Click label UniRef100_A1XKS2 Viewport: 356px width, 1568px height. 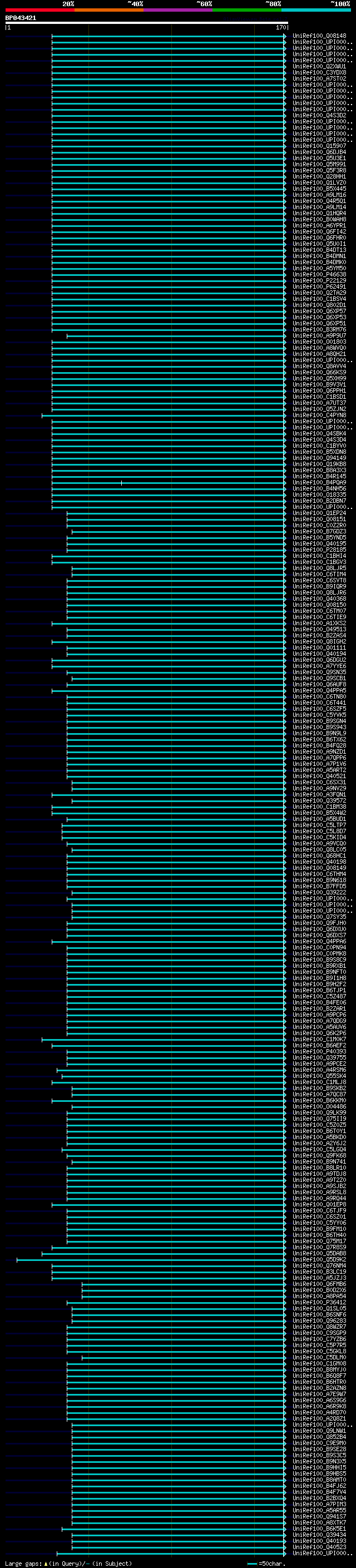coord(319,624)
